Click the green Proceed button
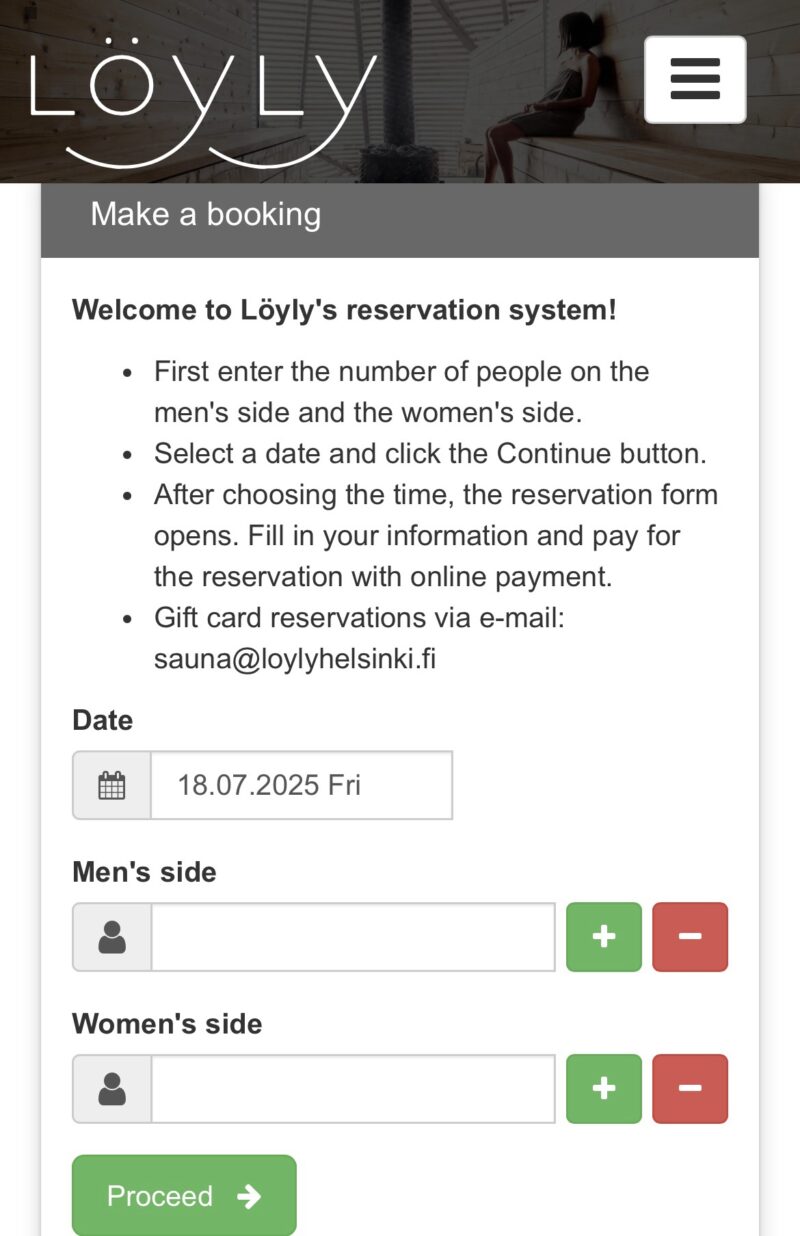Viewport: 800px width, 1236px height. [184, 1195]
